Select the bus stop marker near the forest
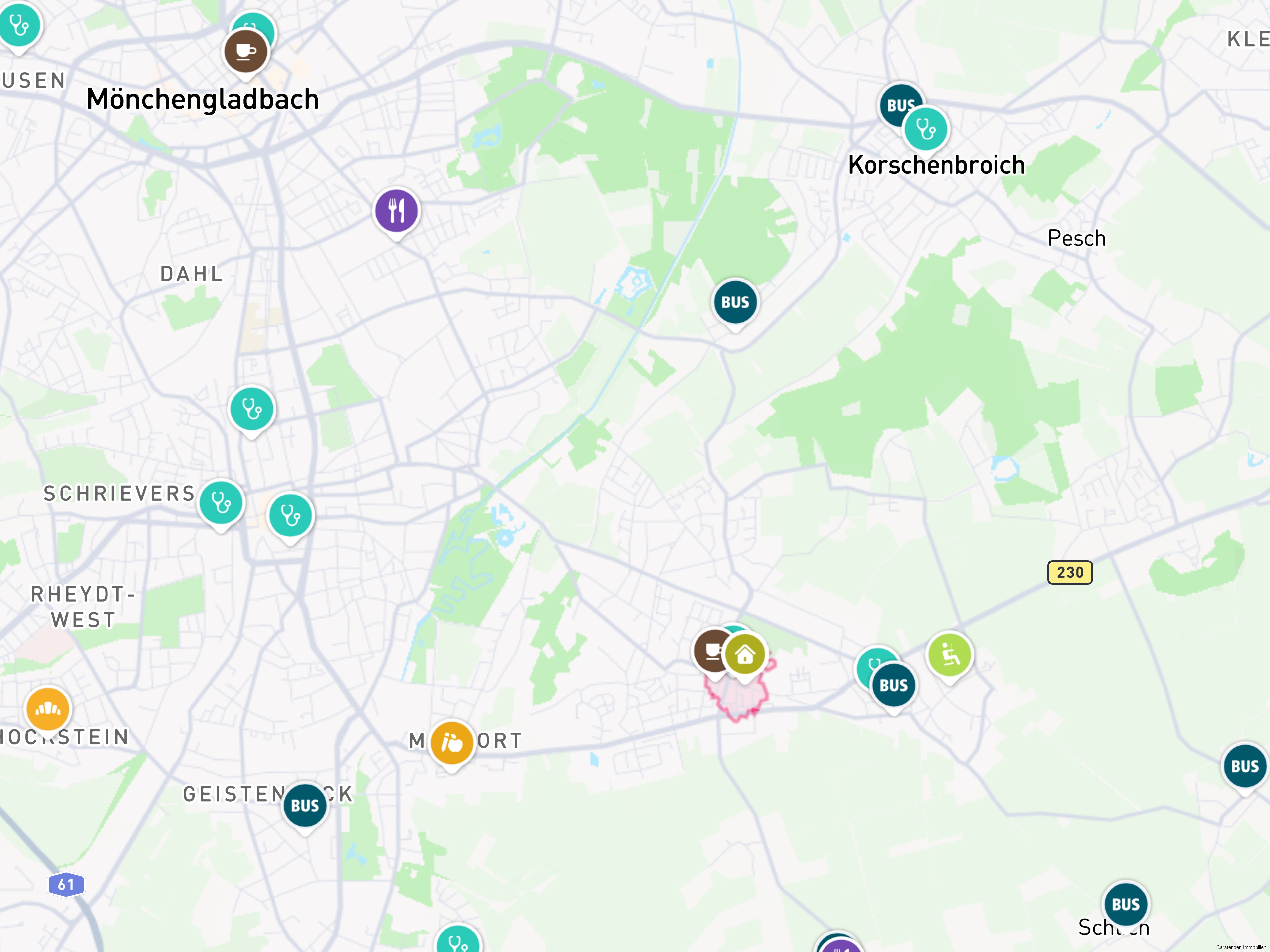This screenshot has width=1270, height=952. coord(736,302)
